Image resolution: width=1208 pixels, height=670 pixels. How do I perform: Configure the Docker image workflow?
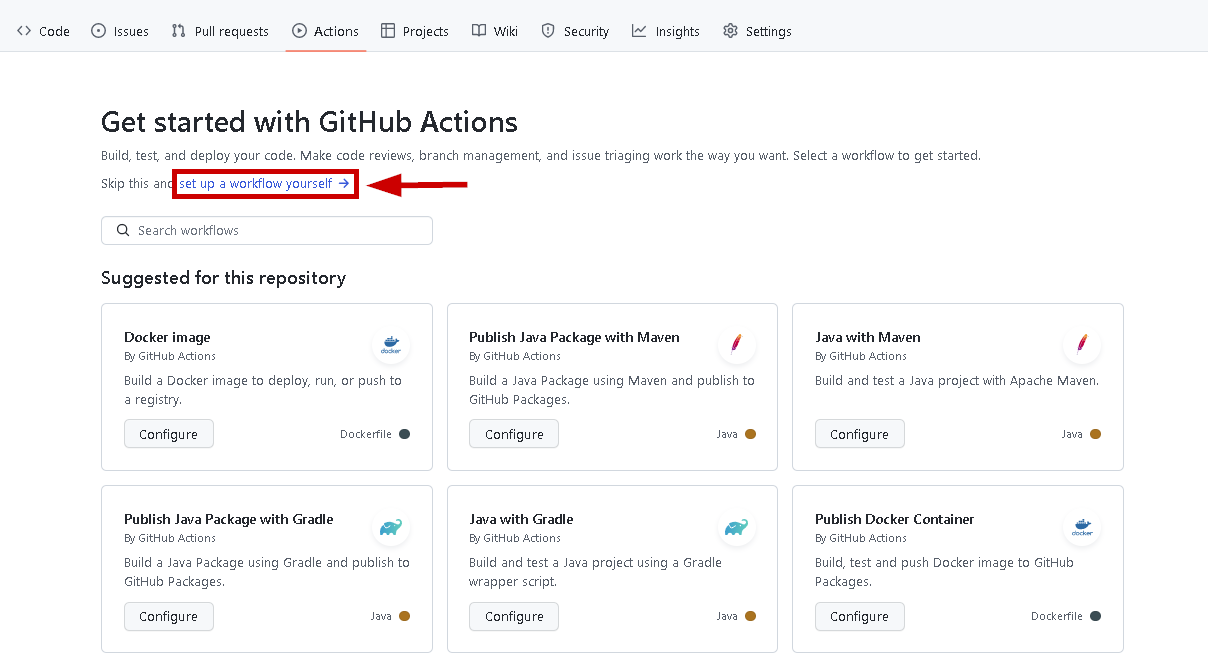pyautogui.click(x=168, y=434)
